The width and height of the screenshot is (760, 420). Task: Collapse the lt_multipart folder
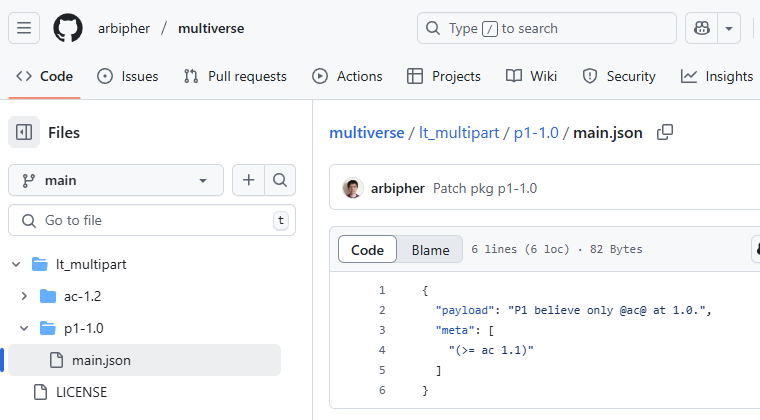click(x=16, y=264)
